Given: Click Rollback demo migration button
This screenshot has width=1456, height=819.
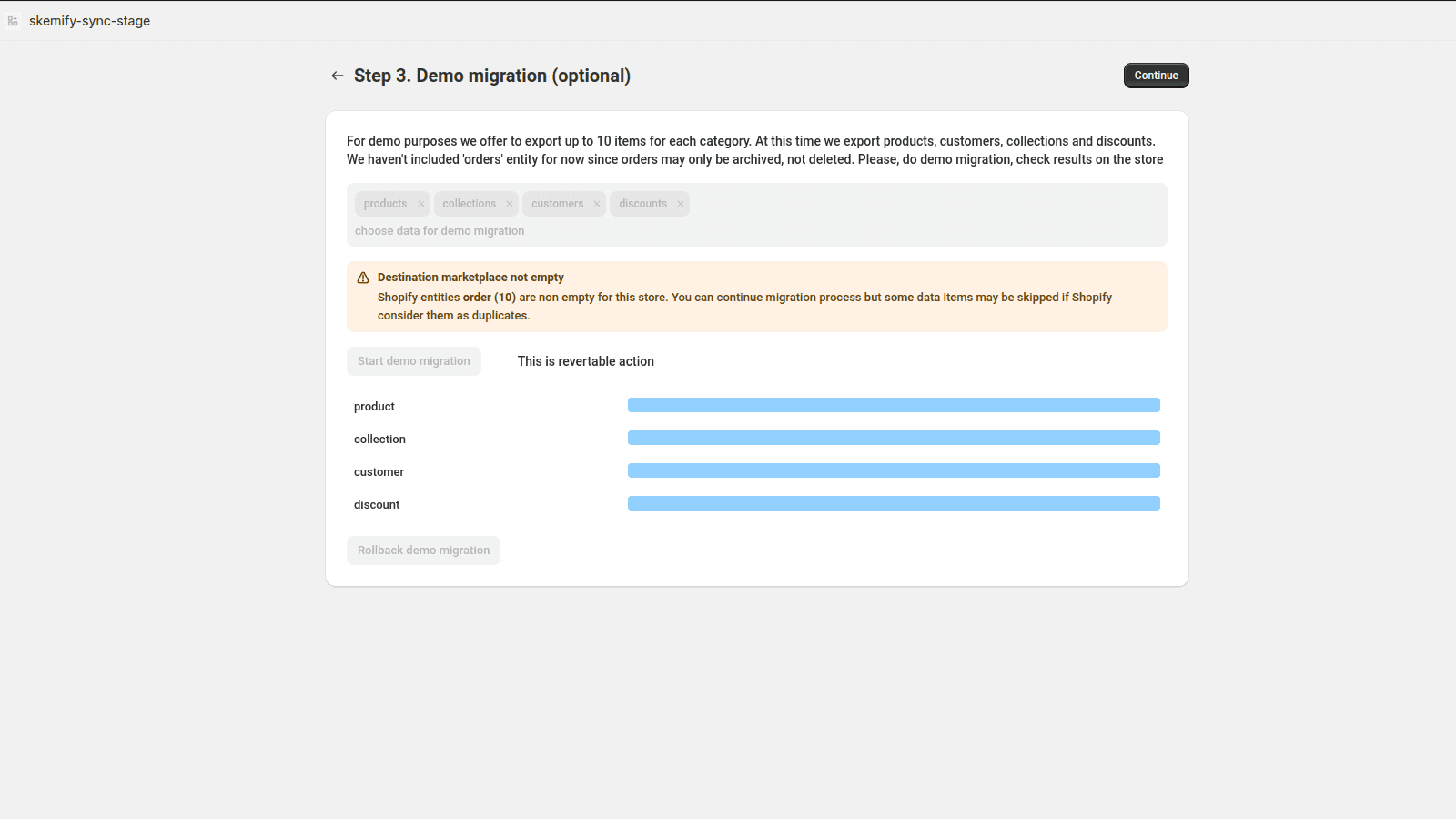Looking at the screenshot, I should pyautogui.click(x=423, y=551).
